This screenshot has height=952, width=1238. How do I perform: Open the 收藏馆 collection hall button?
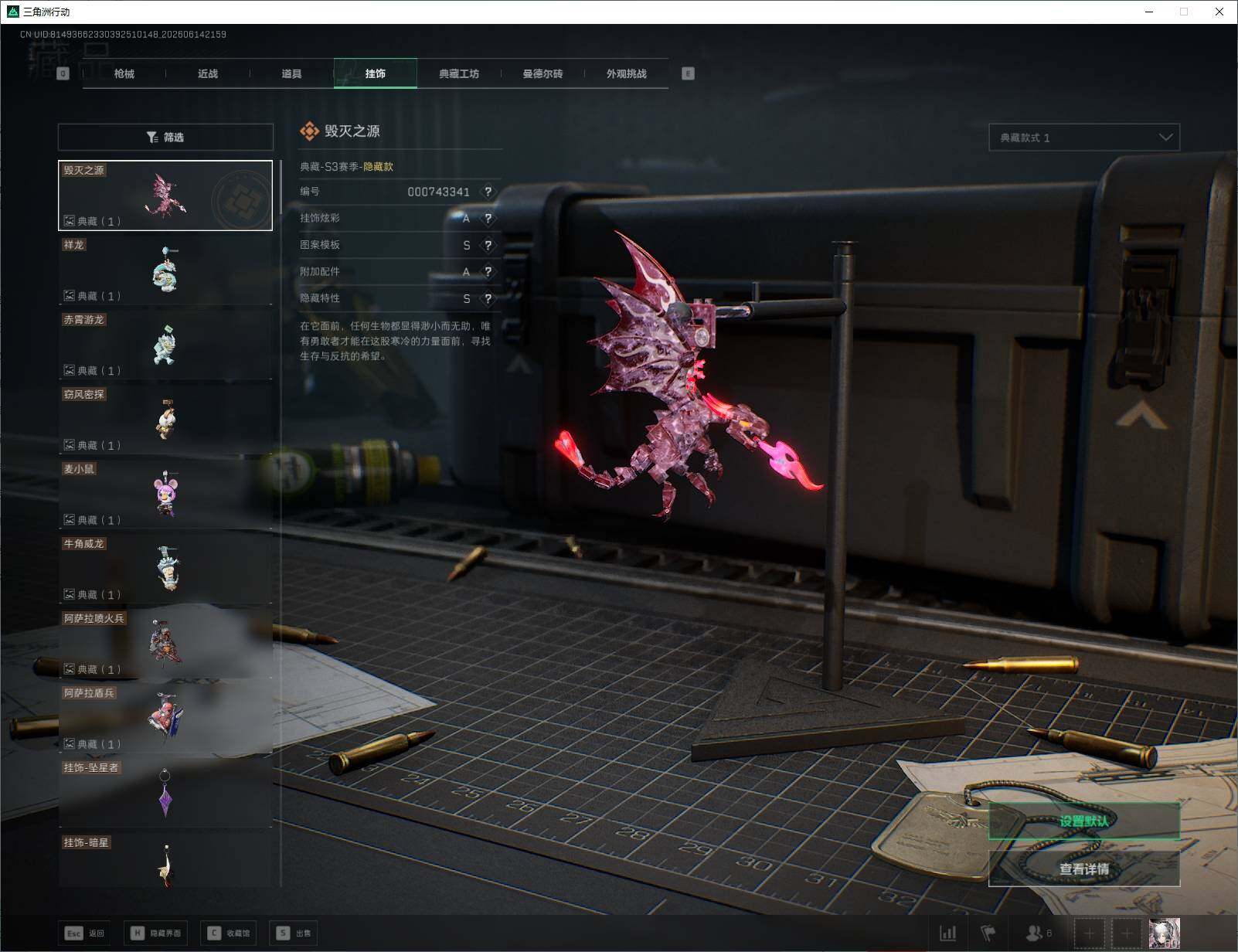click(230, 933)
